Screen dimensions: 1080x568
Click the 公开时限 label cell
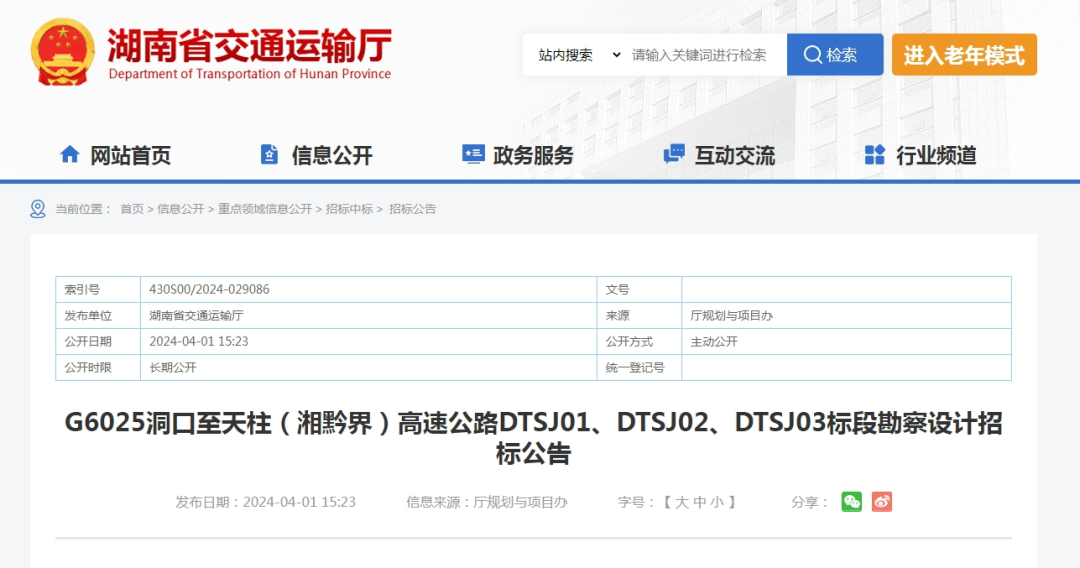tap(98, 368)
